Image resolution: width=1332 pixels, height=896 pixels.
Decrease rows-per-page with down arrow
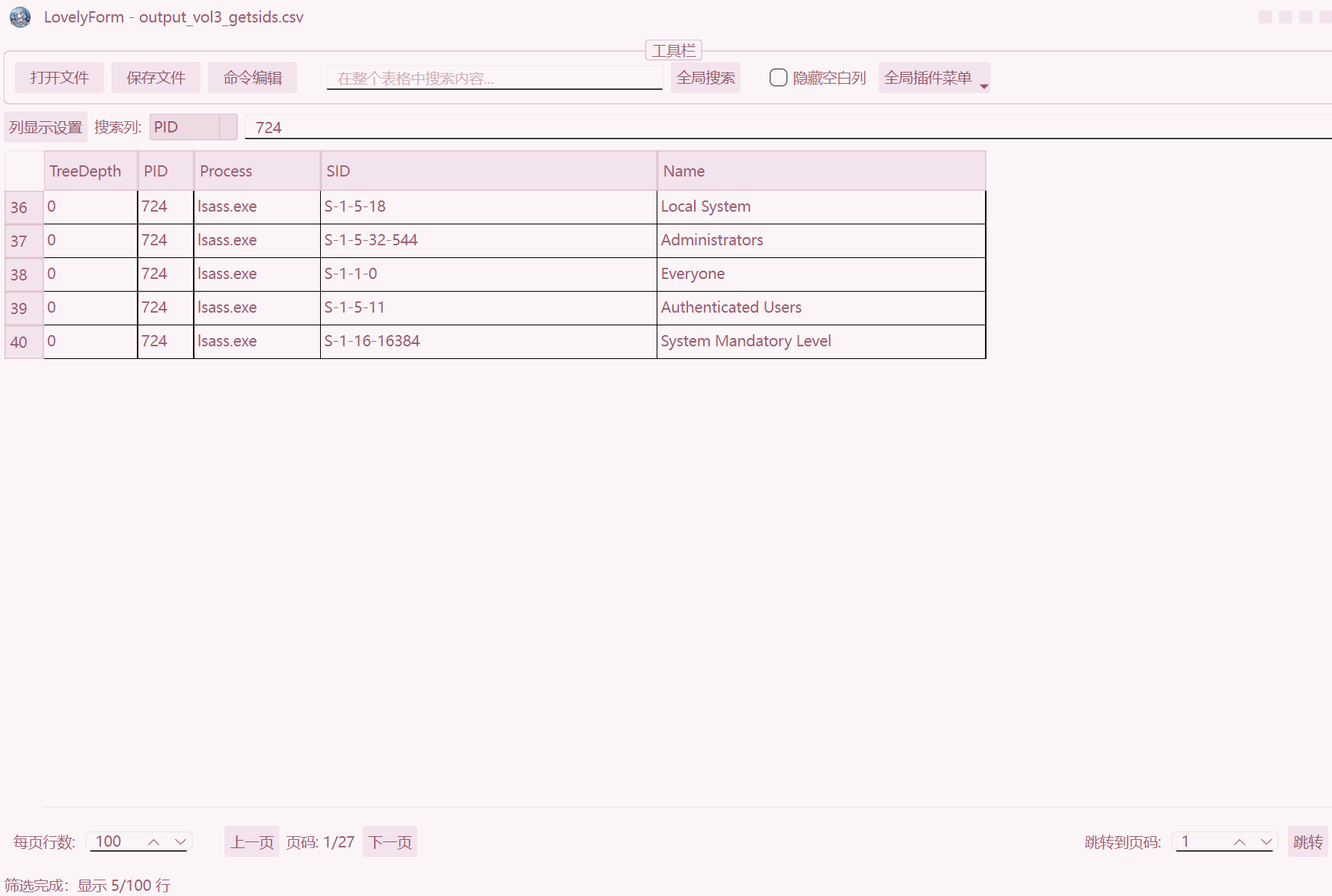click(180, 842)
